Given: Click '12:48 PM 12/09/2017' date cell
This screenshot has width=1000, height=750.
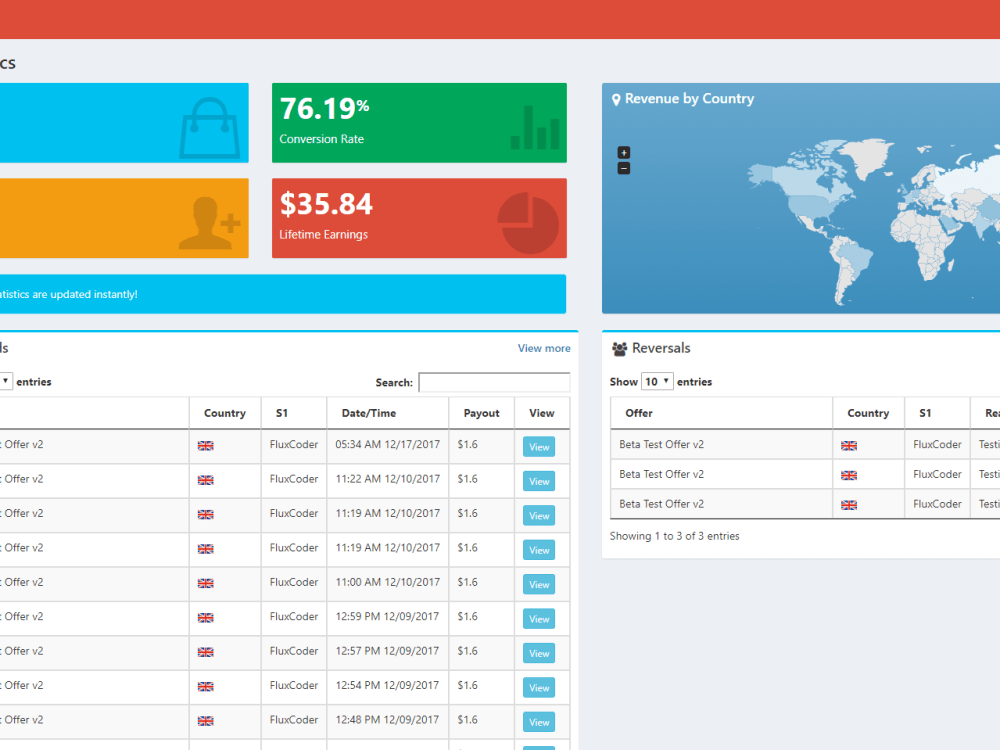Looking at the screenshot, I should [x=387, y=720].
